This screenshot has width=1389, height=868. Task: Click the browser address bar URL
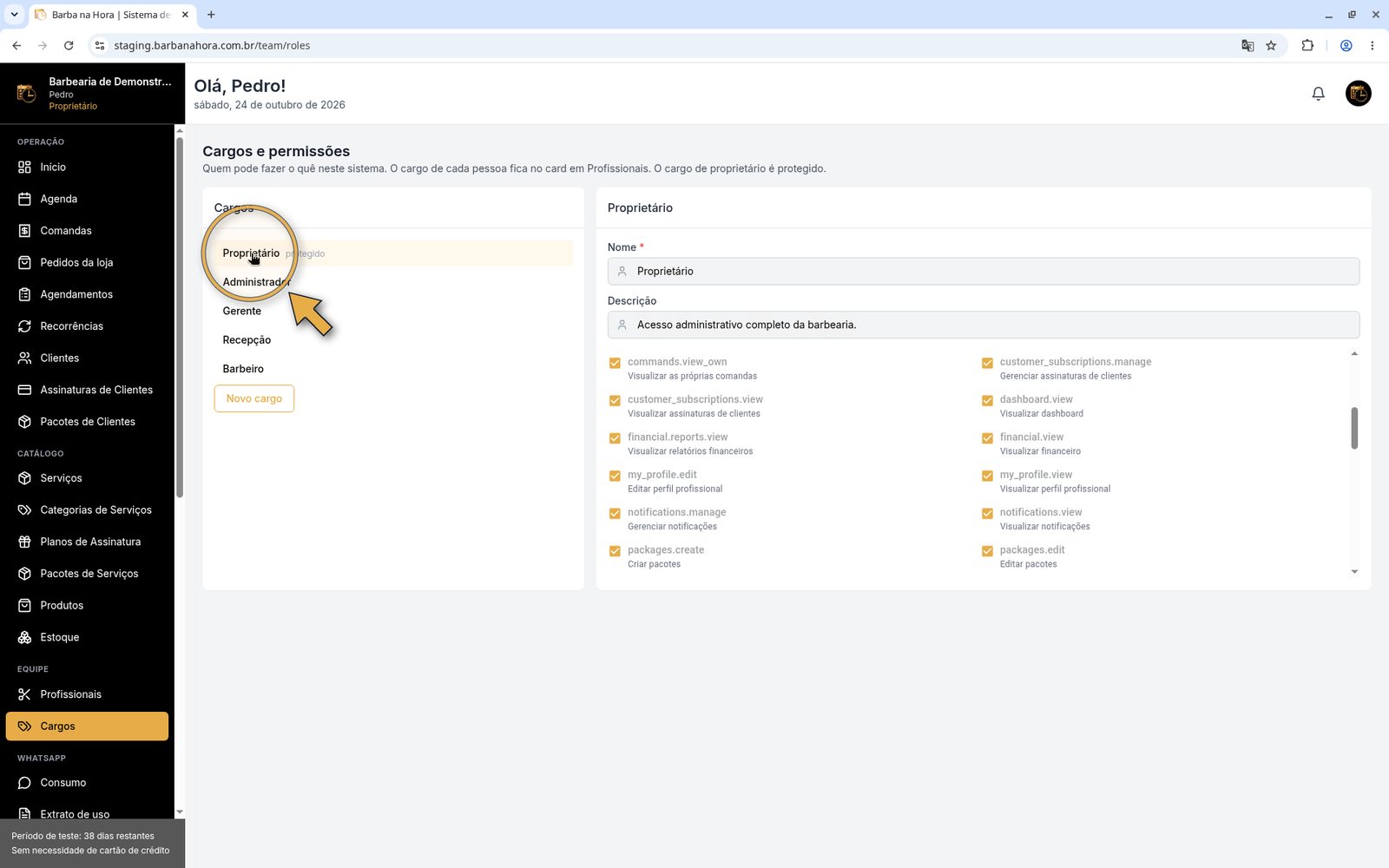point(212,45)
